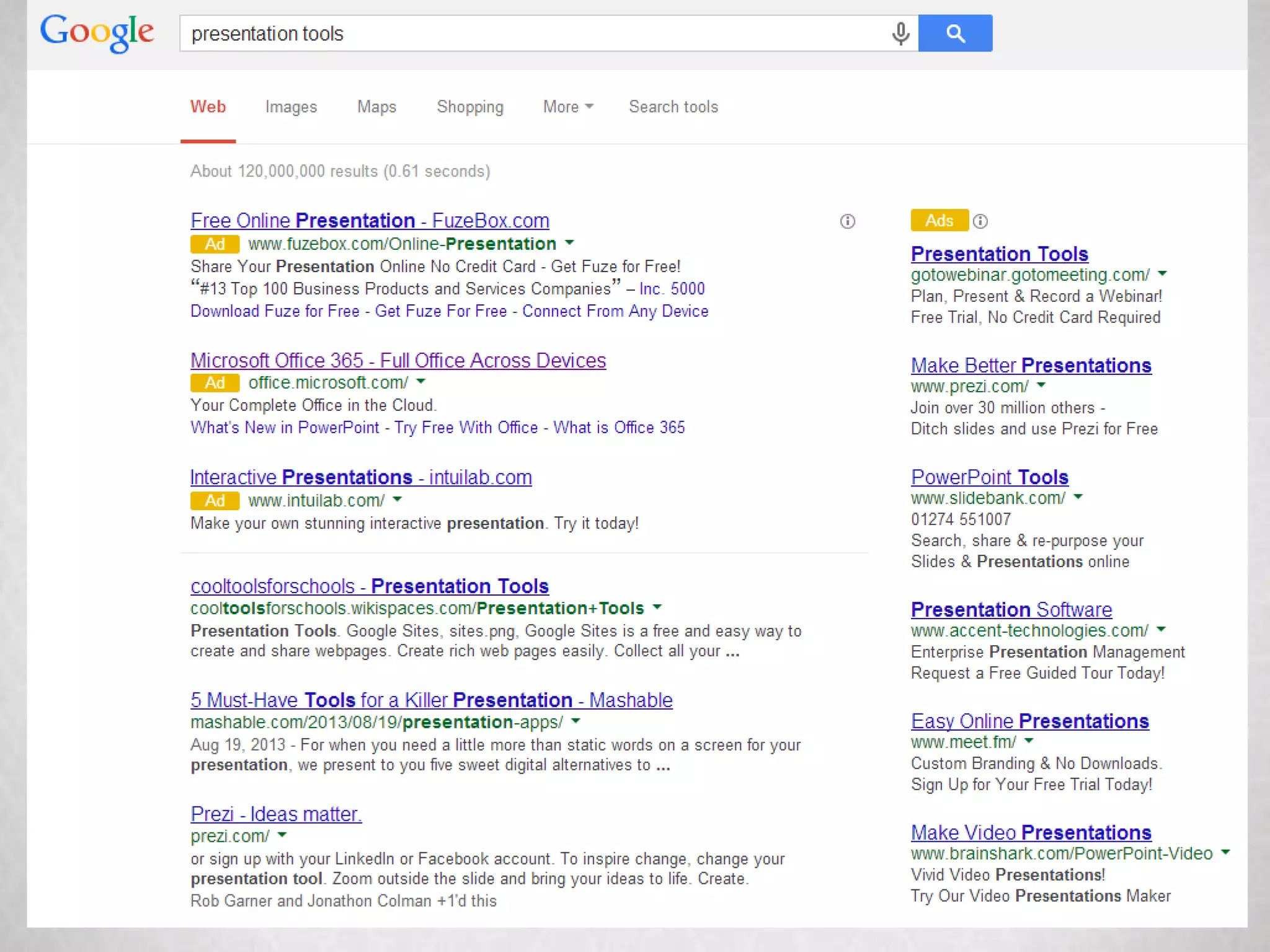Image resolution: width=1270 pixels, height=952 pixels.
Task: Open Microsoft Office 365 ad link
Action: 397,360
